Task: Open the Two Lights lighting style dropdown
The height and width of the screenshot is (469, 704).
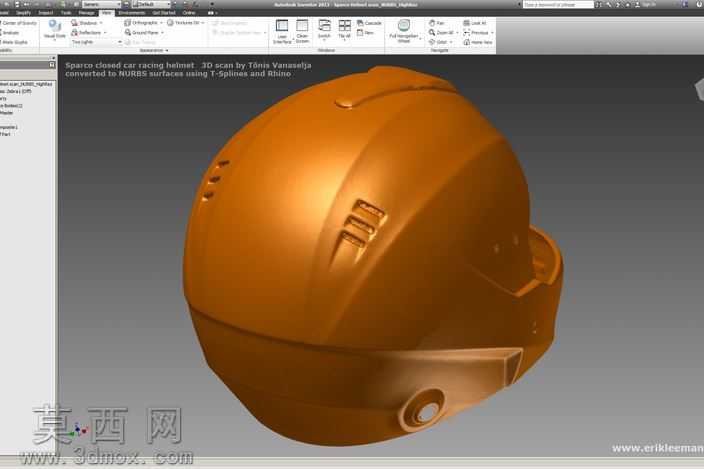Action: [x=96, y=42]
